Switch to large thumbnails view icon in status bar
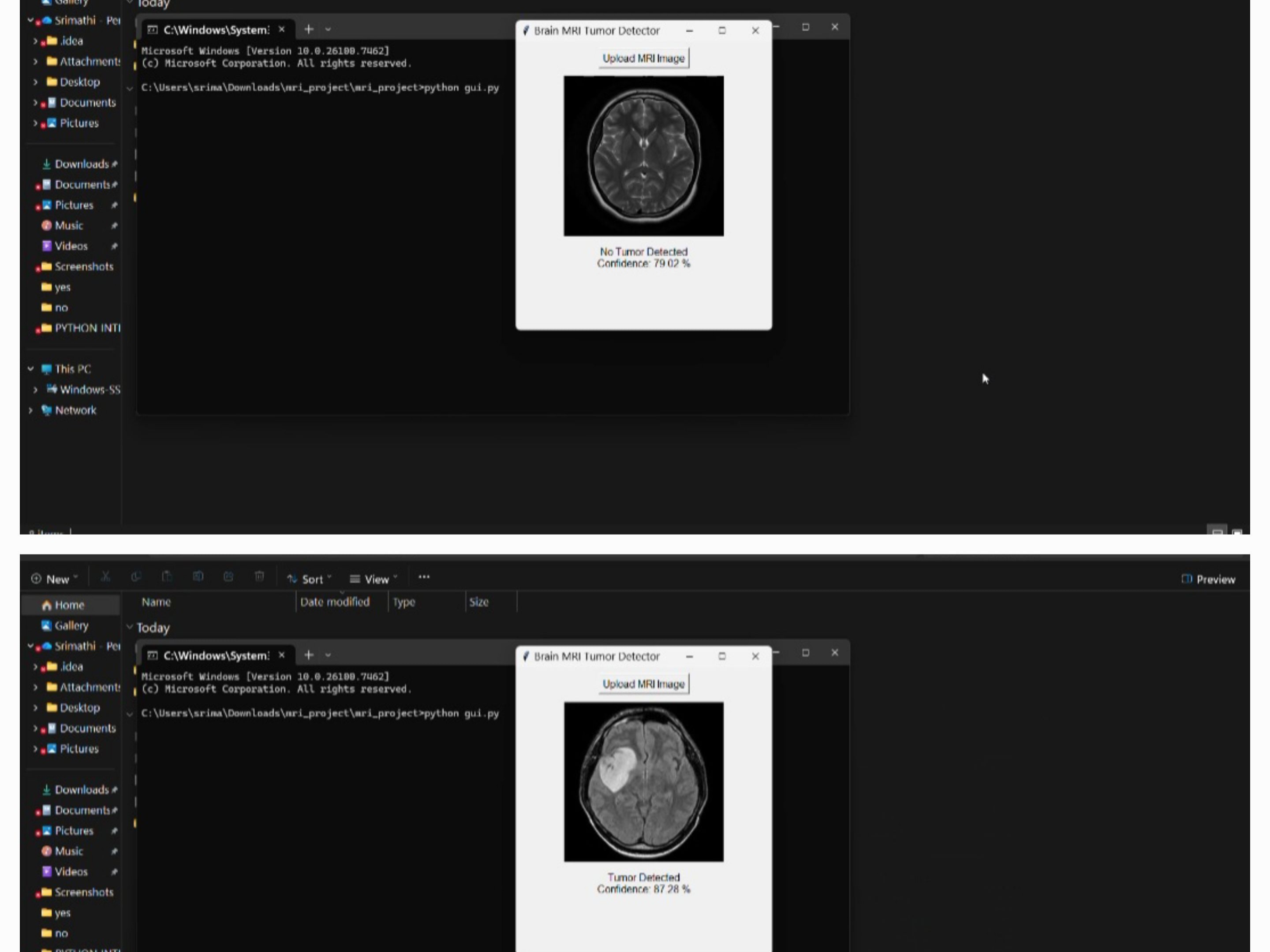The width and height of the screenshot is (1270, 952). [1237, 532]
